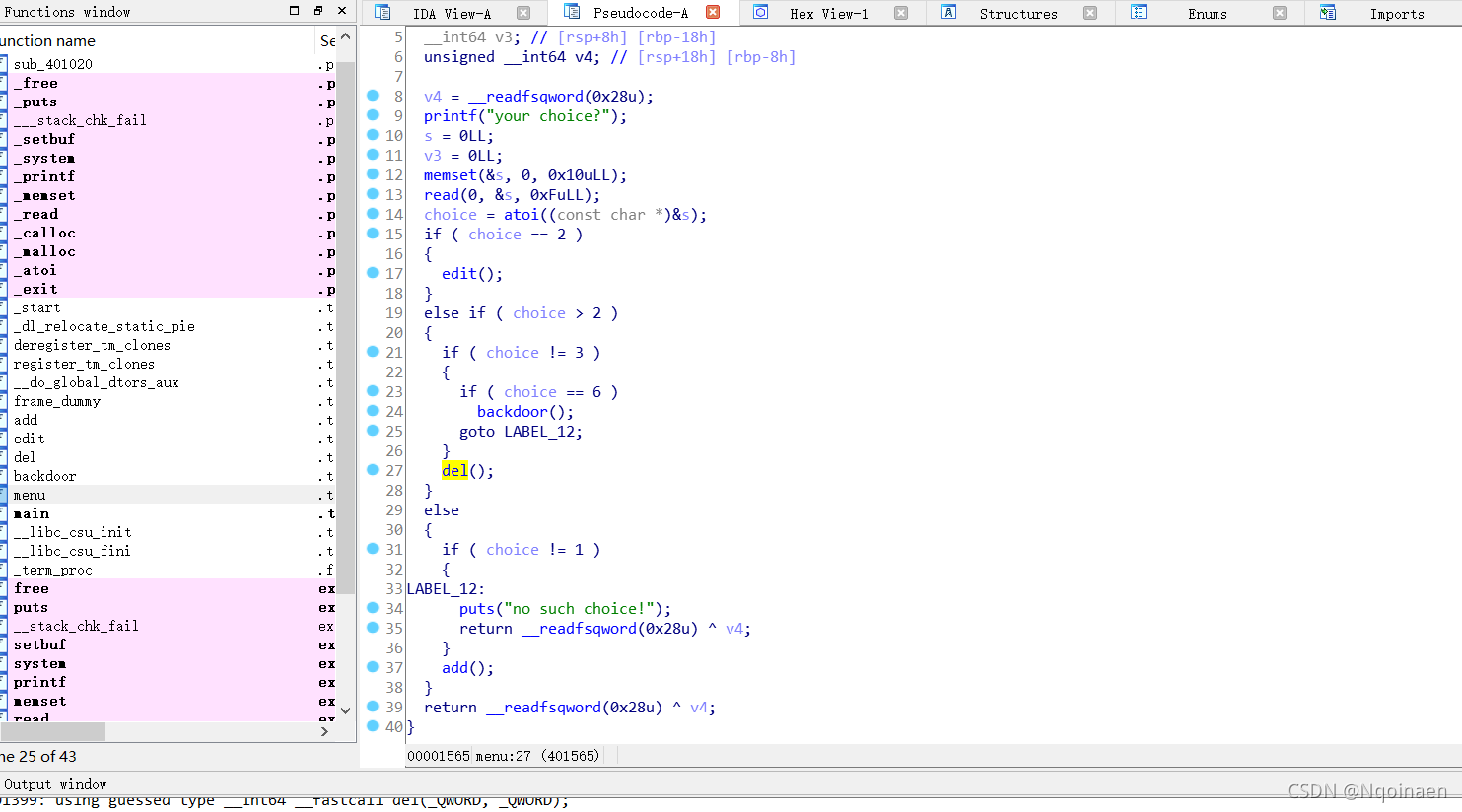Select the __libc_csu_init function row
The height and width of the screenshot is (812, 1462).
click(168, 532)
